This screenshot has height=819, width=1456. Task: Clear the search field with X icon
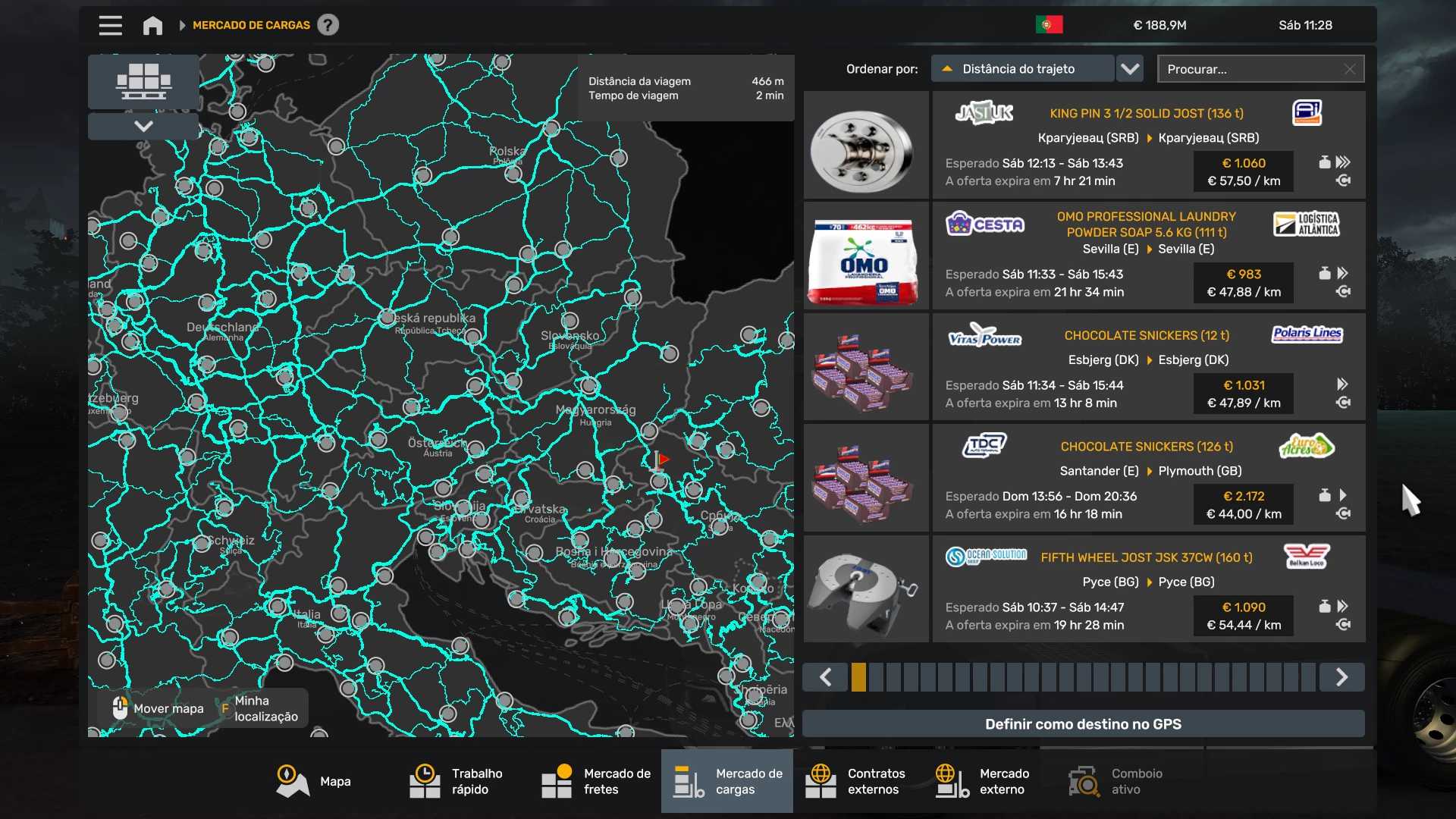[1349, 69]
